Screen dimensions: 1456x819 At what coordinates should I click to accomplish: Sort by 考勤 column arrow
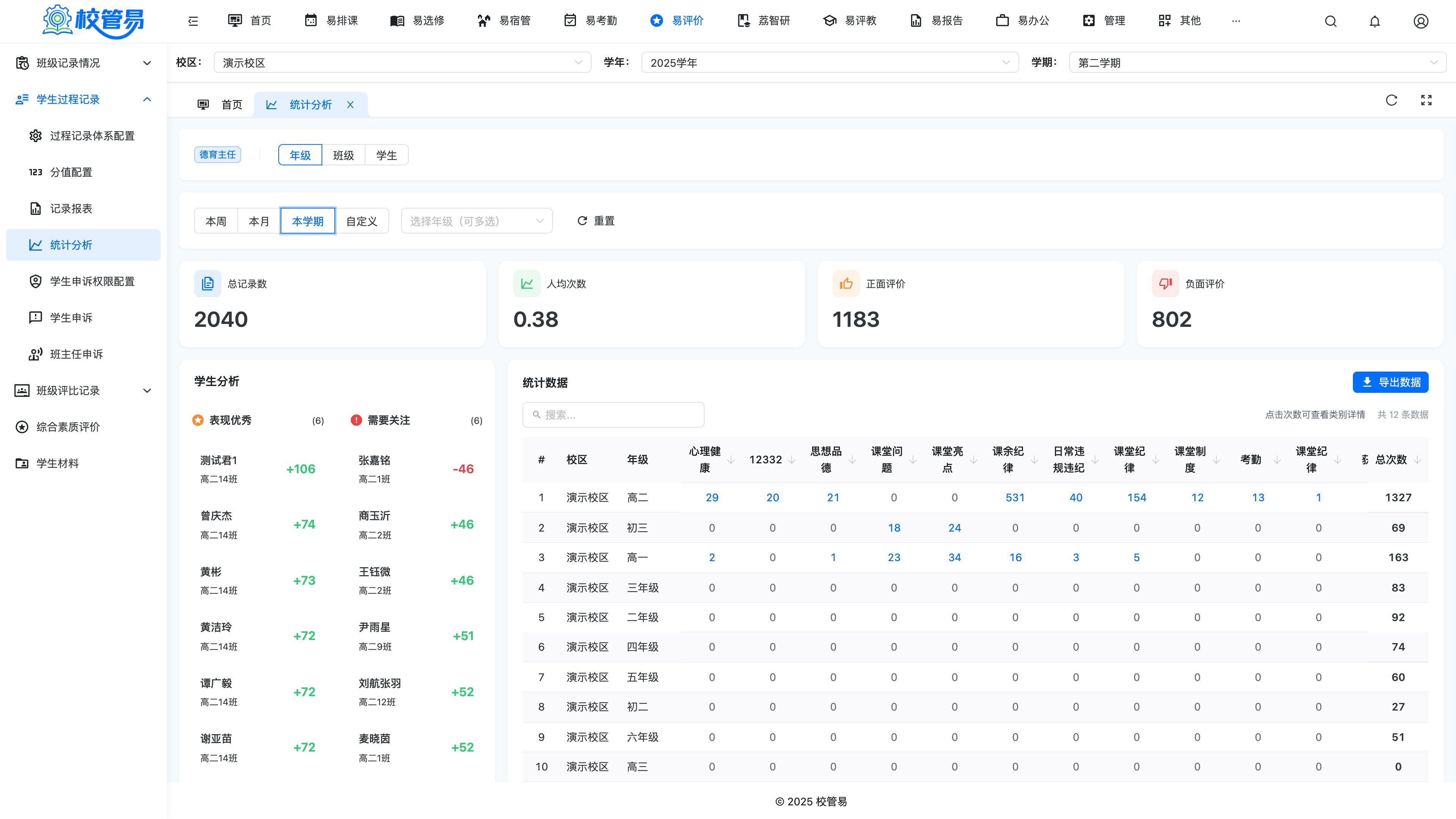pos(1277,460)
